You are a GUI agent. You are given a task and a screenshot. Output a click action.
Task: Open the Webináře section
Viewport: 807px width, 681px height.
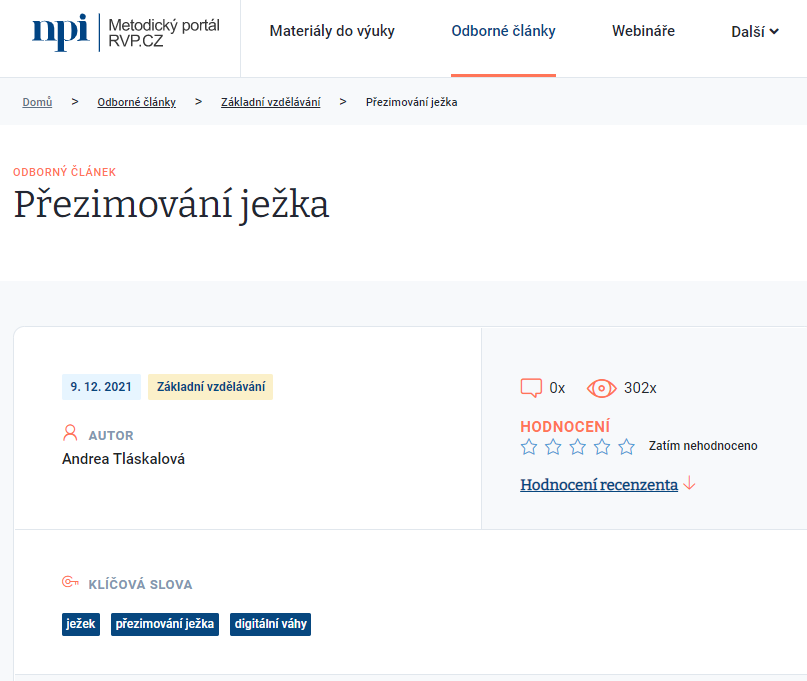pyautogui.click(x=643, y=31)
